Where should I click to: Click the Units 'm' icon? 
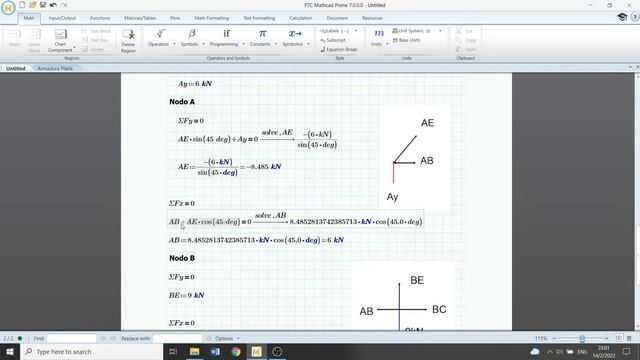379,33
